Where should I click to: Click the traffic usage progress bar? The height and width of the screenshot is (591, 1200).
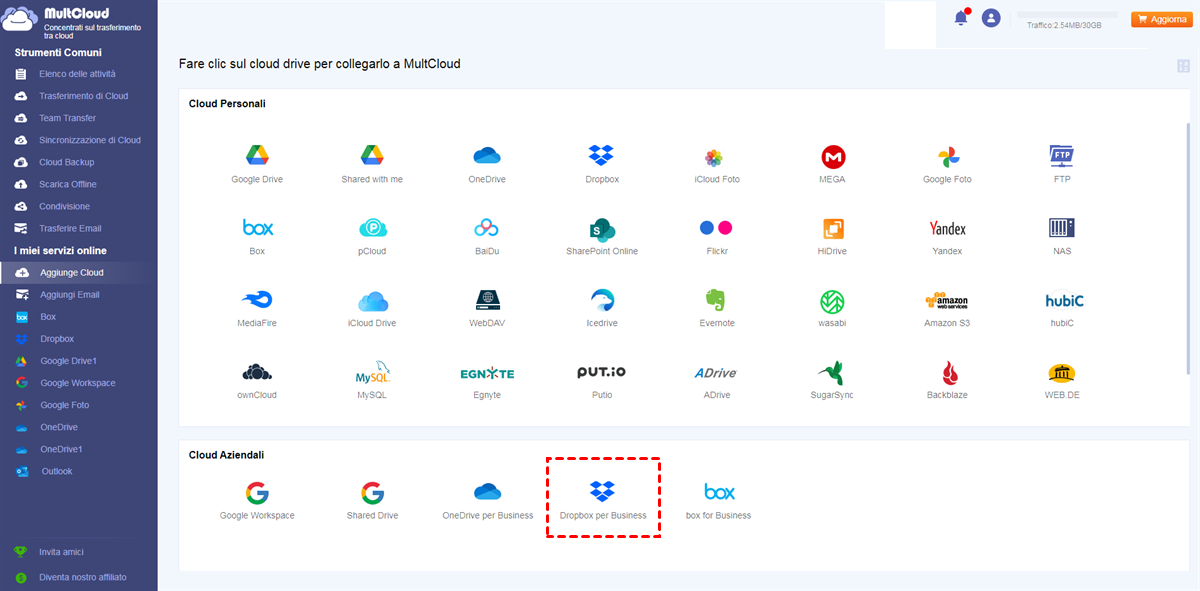point(1067,15)
